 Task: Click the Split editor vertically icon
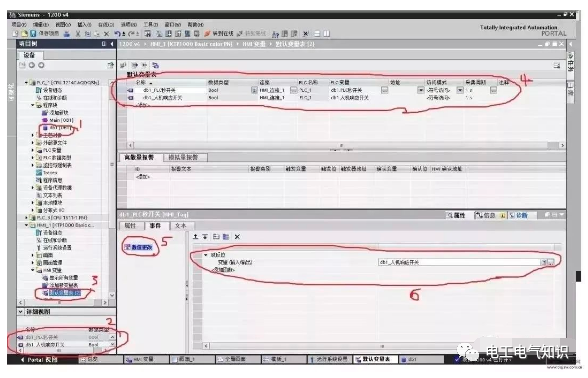(x=327, y=34)
